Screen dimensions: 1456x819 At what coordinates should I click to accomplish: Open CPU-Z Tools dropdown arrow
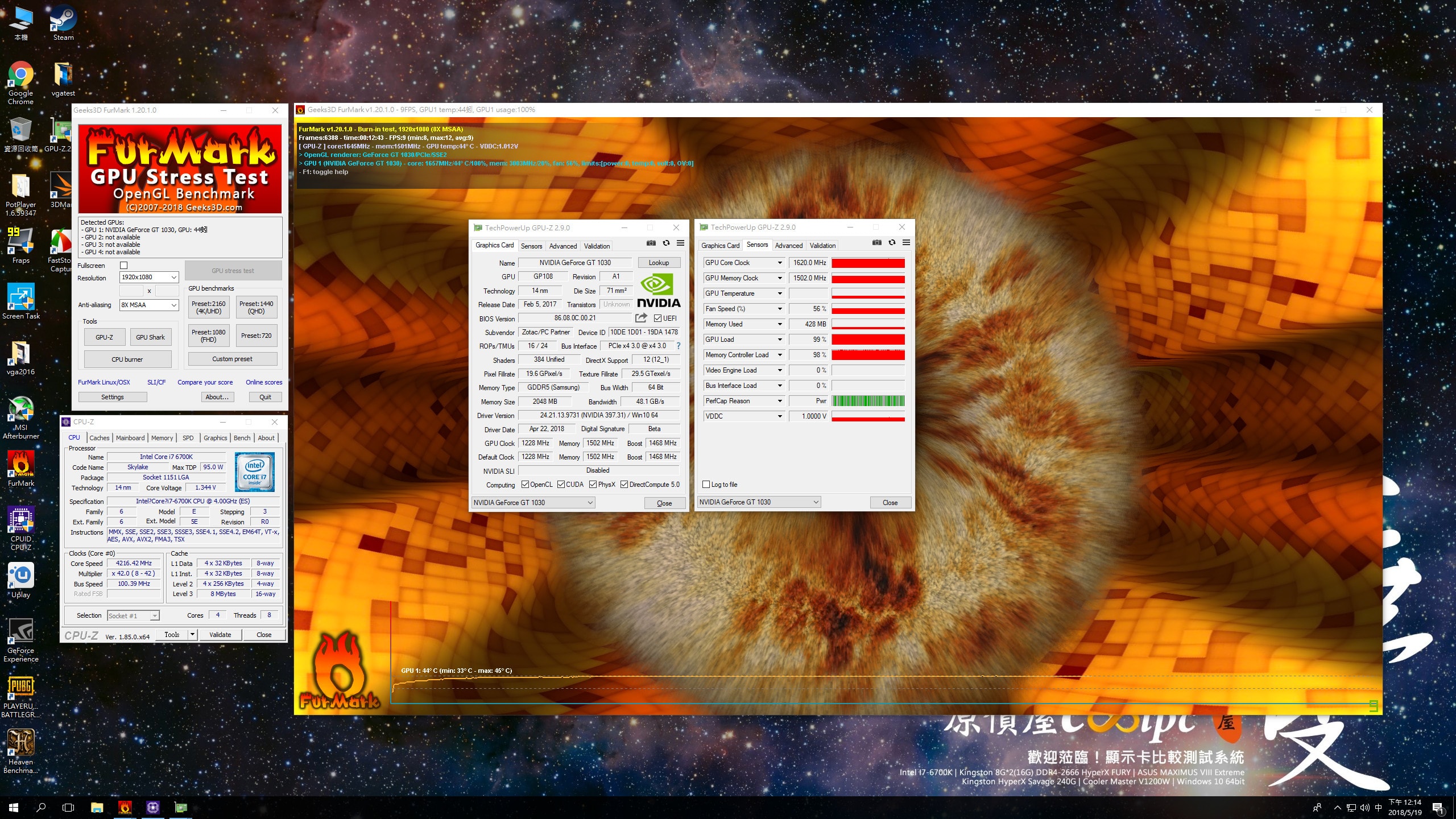click(x=192, y=635)
